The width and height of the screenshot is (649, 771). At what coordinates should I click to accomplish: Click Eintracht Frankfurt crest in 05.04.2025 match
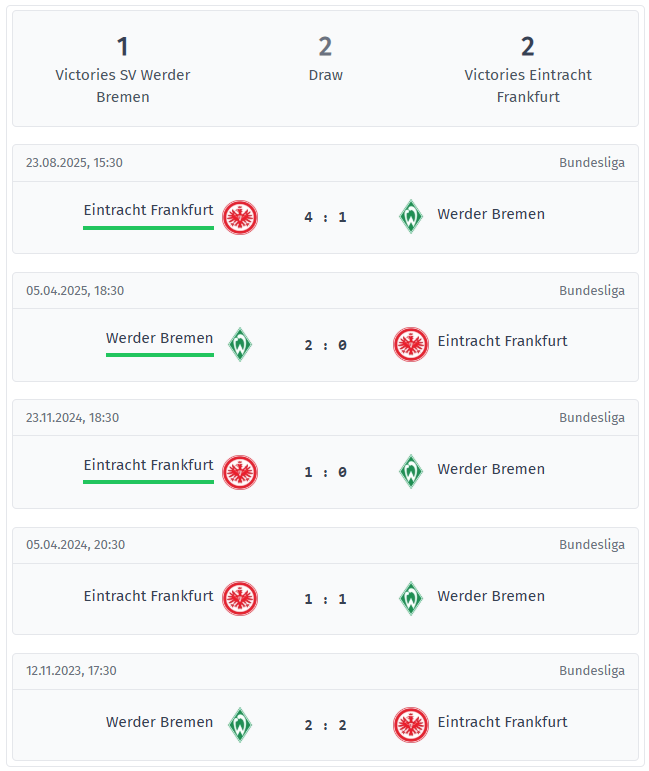coord(410,344)
